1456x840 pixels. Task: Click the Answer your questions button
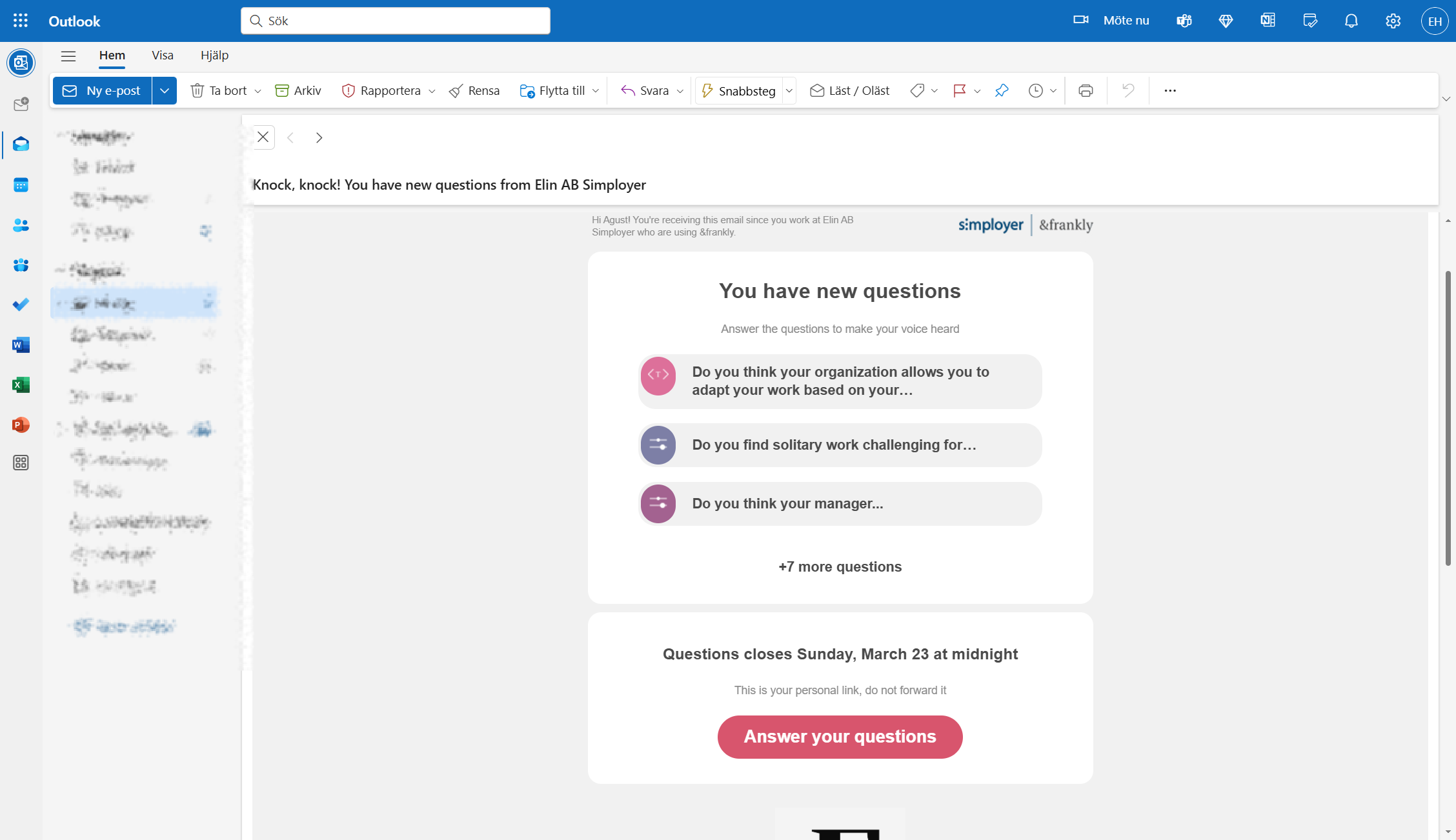click(x=840, y=737)
